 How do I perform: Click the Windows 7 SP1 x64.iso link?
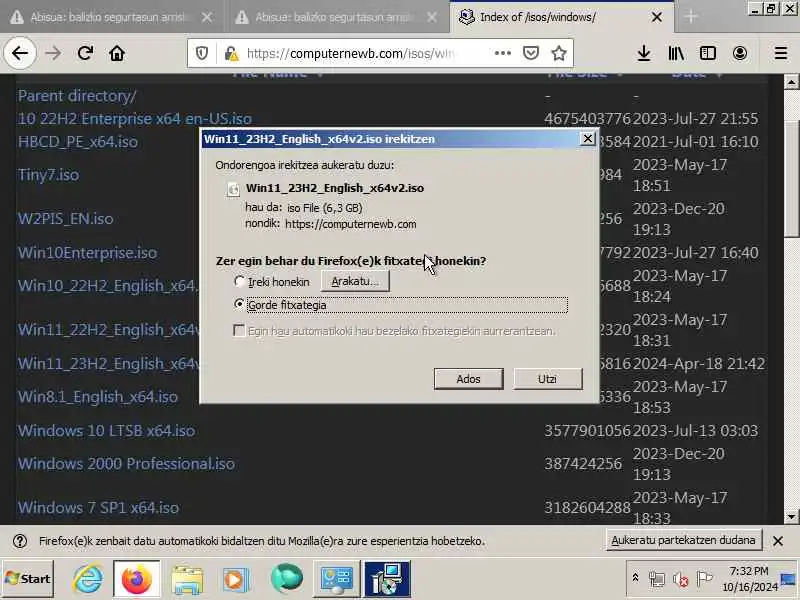tap(98, 508)
